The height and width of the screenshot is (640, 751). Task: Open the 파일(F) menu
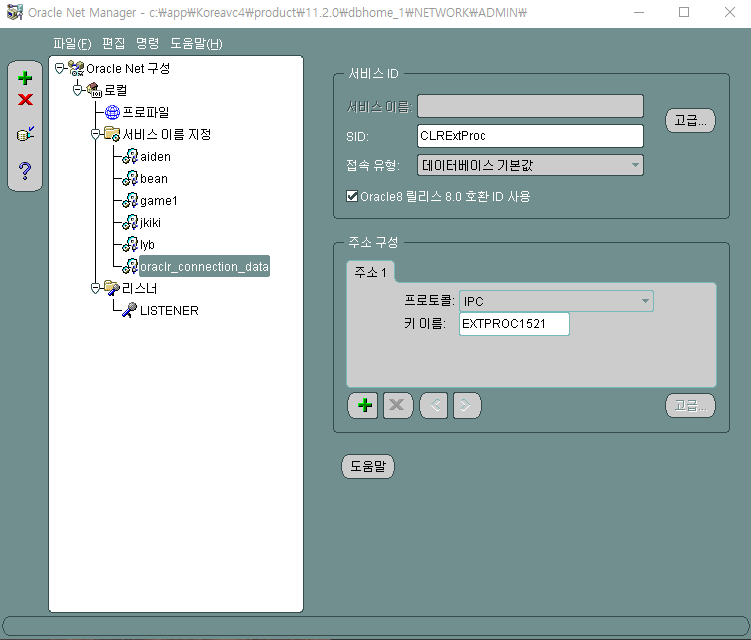(72, 44)
